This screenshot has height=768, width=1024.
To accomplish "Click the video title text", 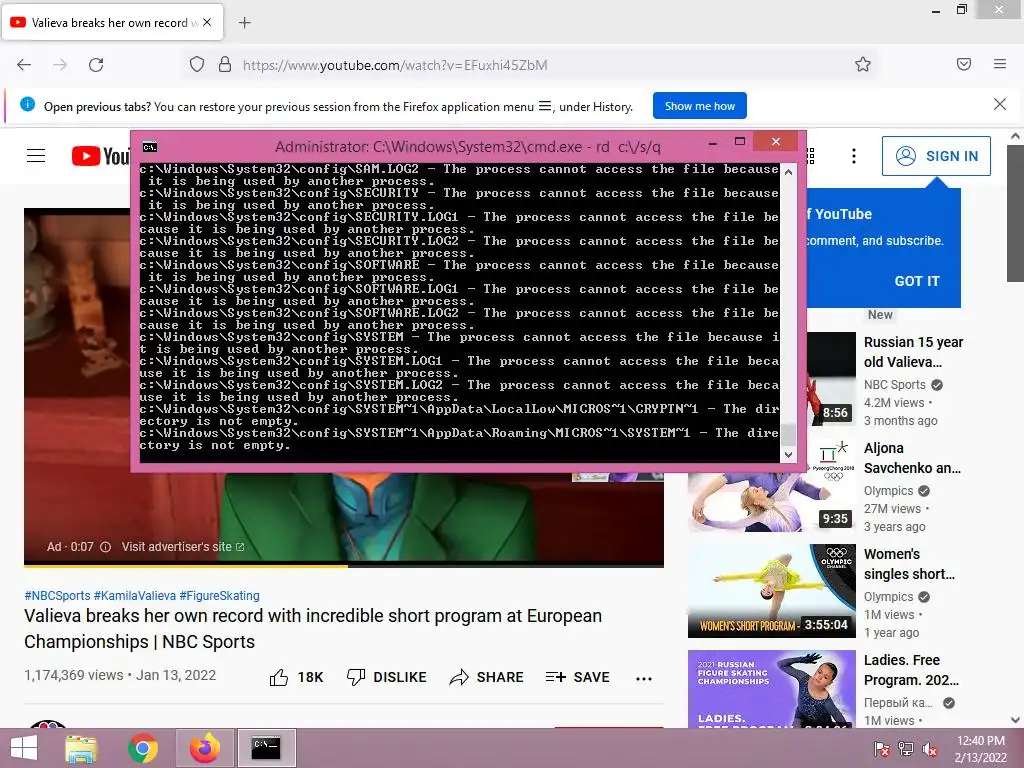I will [313, 629].
